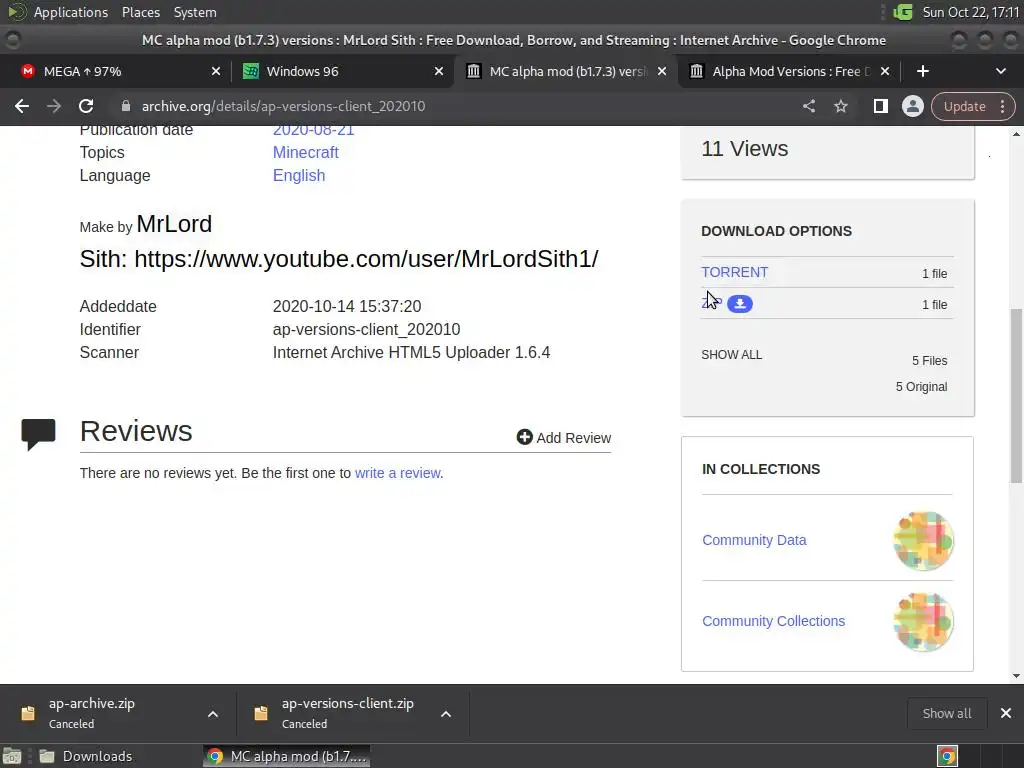Click Show all downloads button
Viewport: 1024px width, 768px height.
946,713
